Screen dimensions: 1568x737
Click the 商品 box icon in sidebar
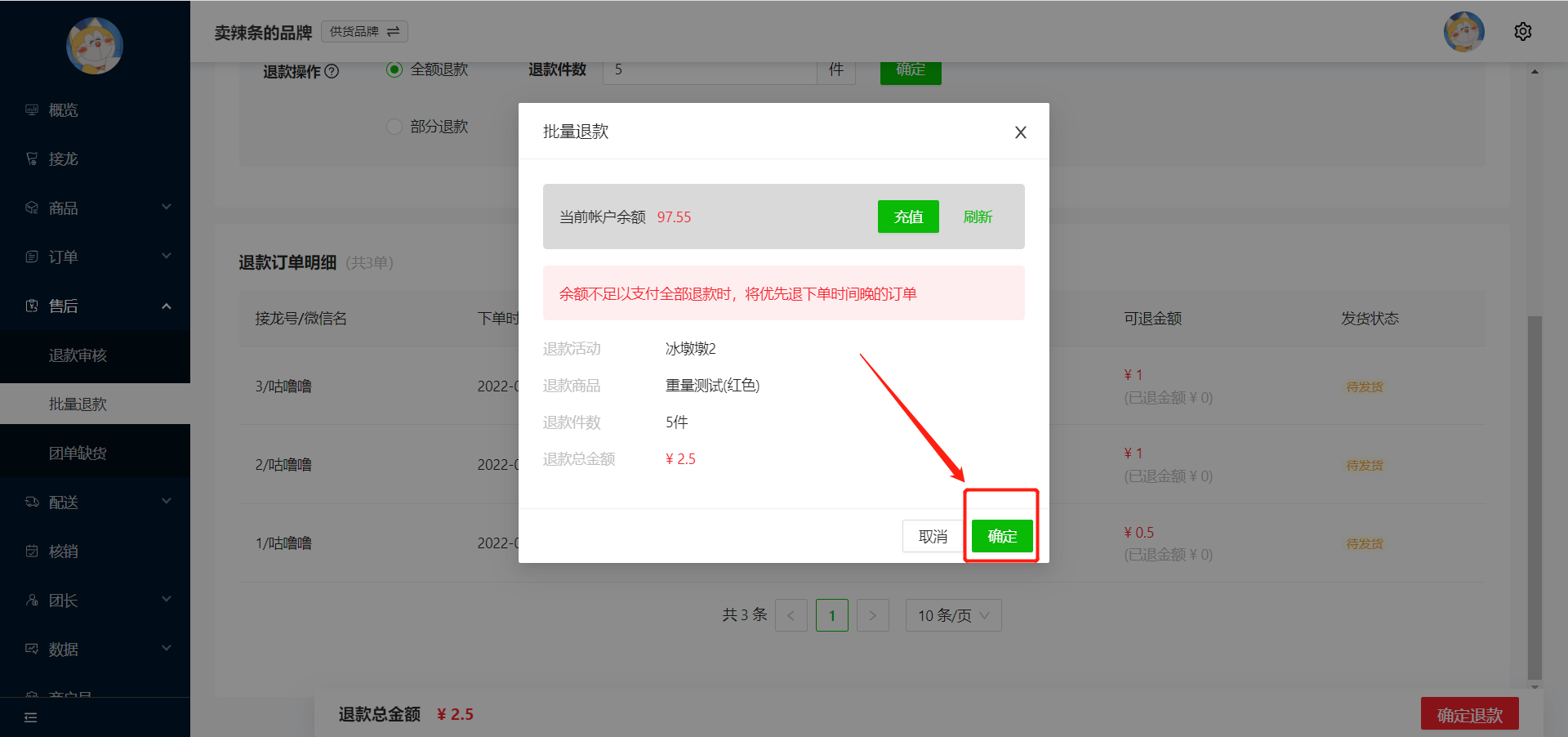(32, 208)
